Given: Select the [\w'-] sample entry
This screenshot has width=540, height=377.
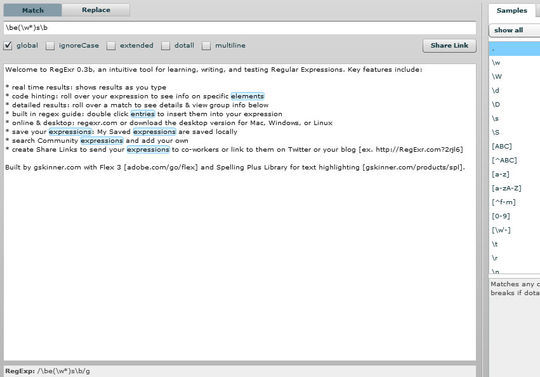Looking at the screenshot, I should click(x=515, y=230).
